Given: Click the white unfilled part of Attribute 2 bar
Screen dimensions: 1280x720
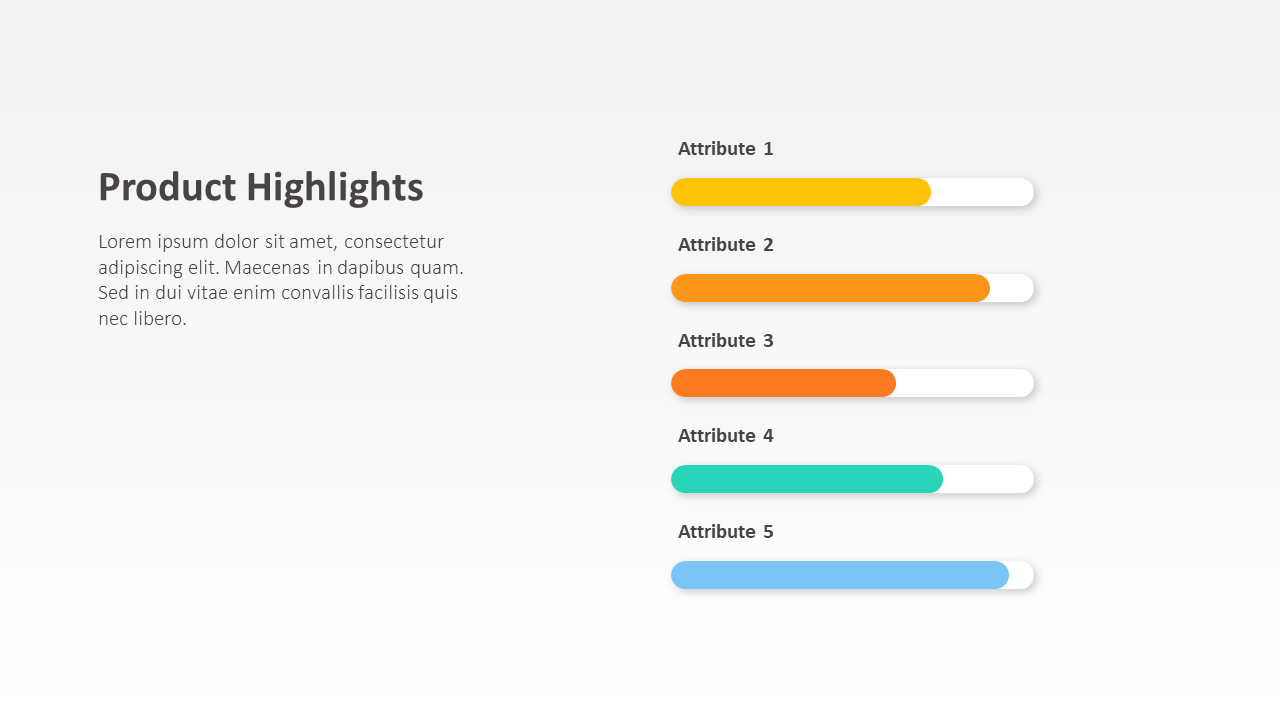Looking at the screenshot, I should pyautogui.click(x=1012, y=288).
